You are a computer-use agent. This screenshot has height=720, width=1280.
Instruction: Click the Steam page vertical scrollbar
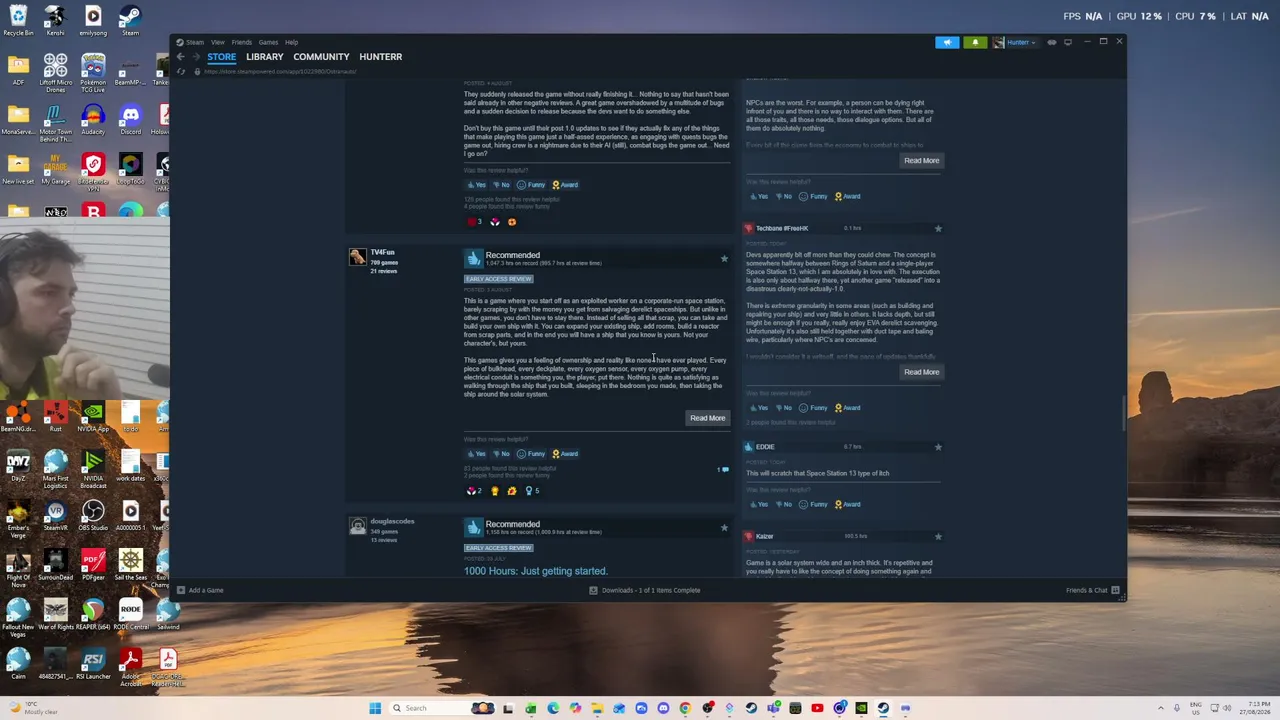[x=1122, y=413]
